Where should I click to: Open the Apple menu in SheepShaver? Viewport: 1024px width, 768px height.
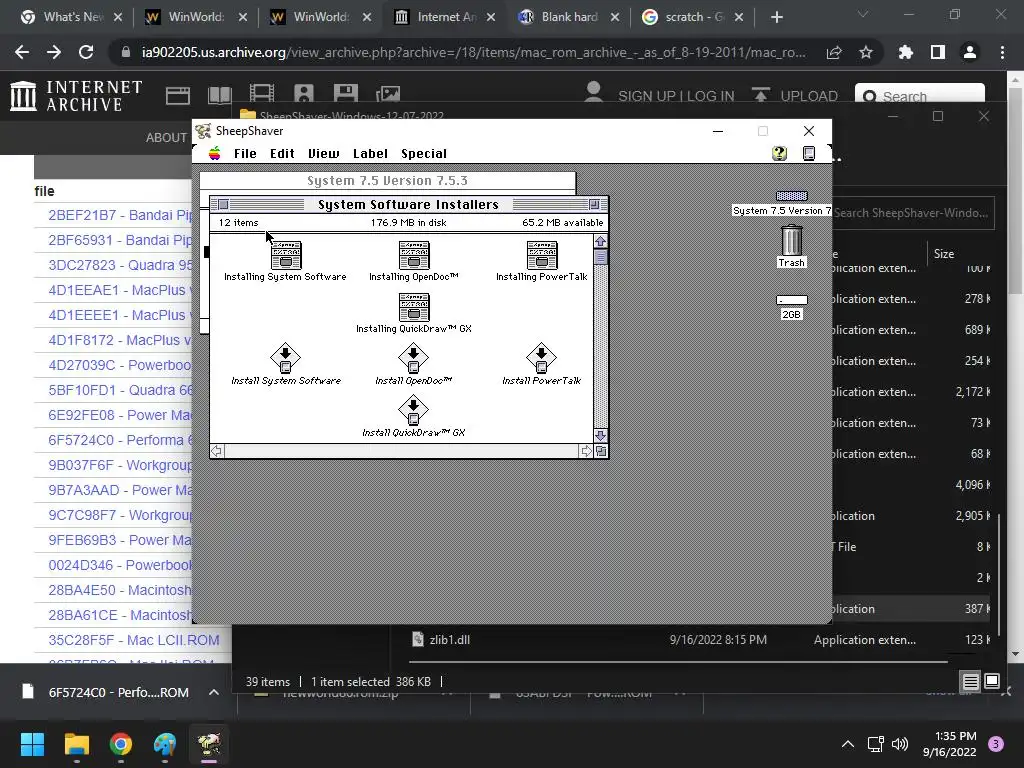(x=214, y=153)
